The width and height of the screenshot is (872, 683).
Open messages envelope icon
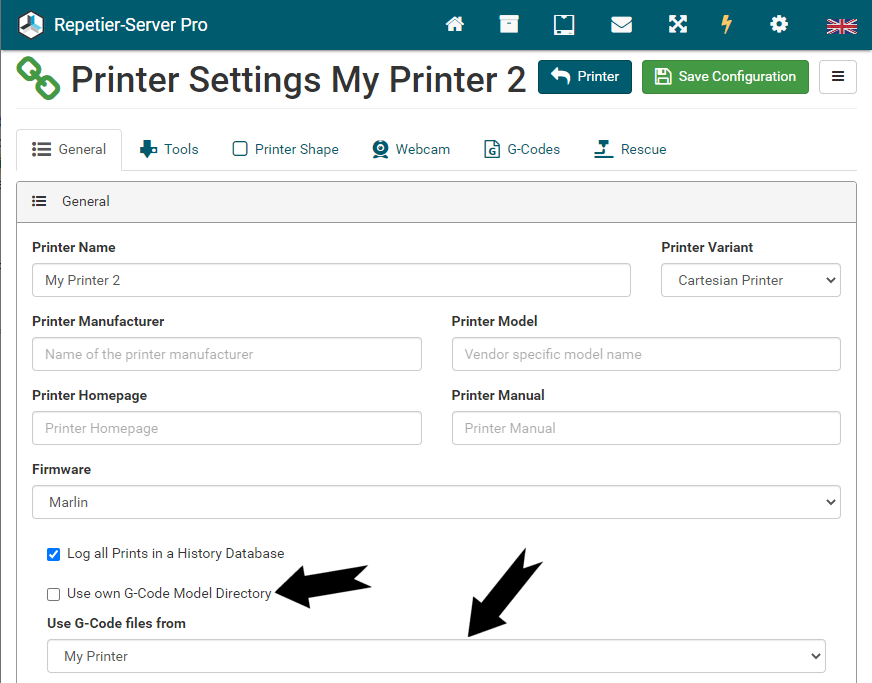621,25
